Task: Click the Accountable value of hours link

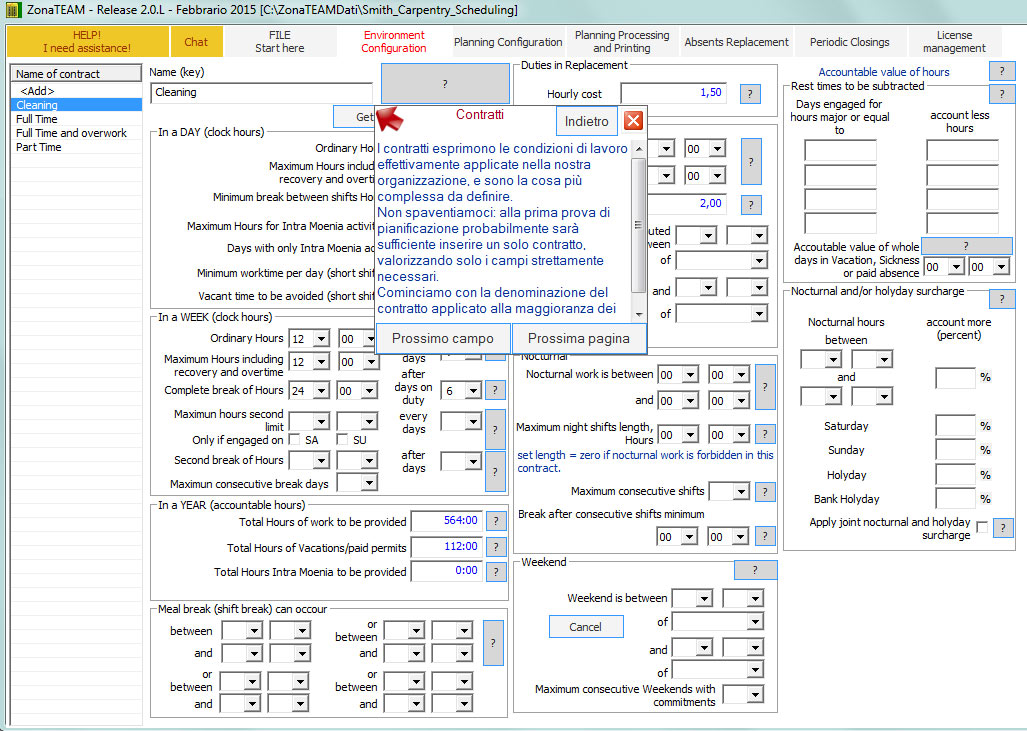Action: [884, 72]
